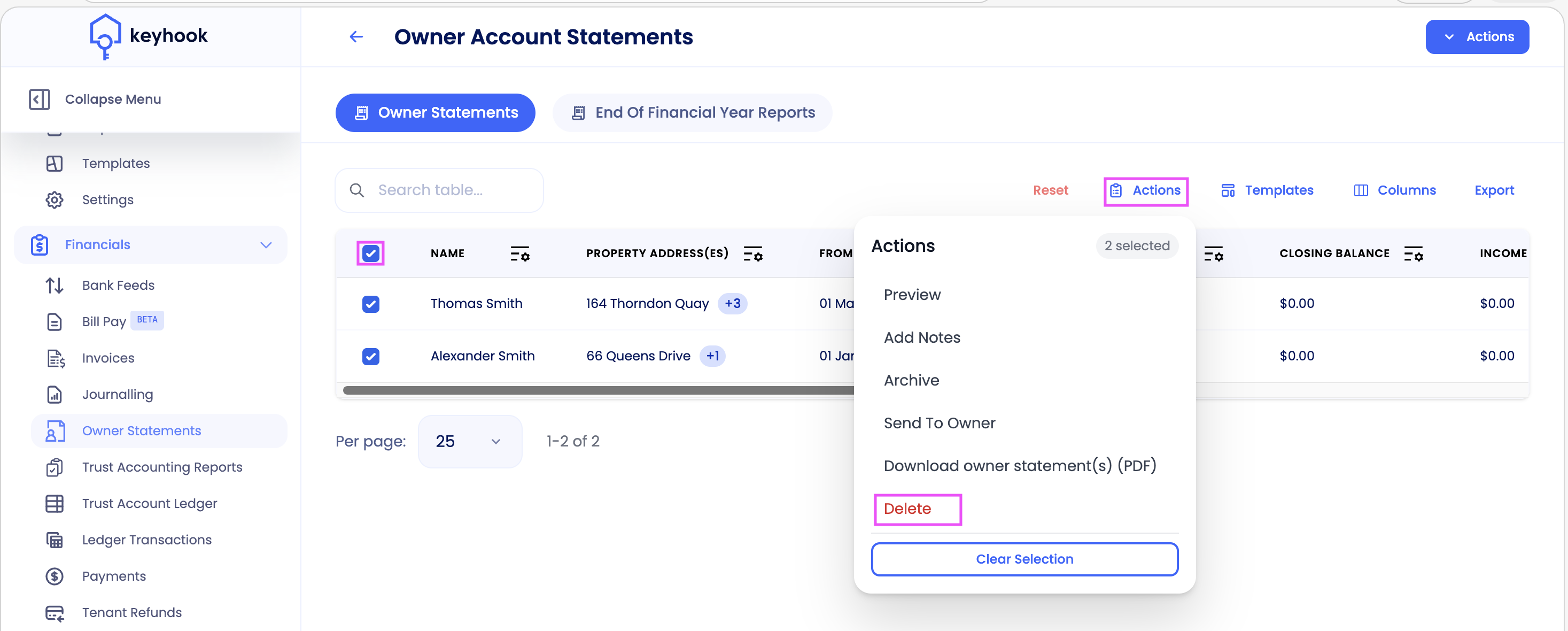Choose Archive from the Actions menu
The image size is (1568, 631).
pyautogui.click(x=911, y=381)
